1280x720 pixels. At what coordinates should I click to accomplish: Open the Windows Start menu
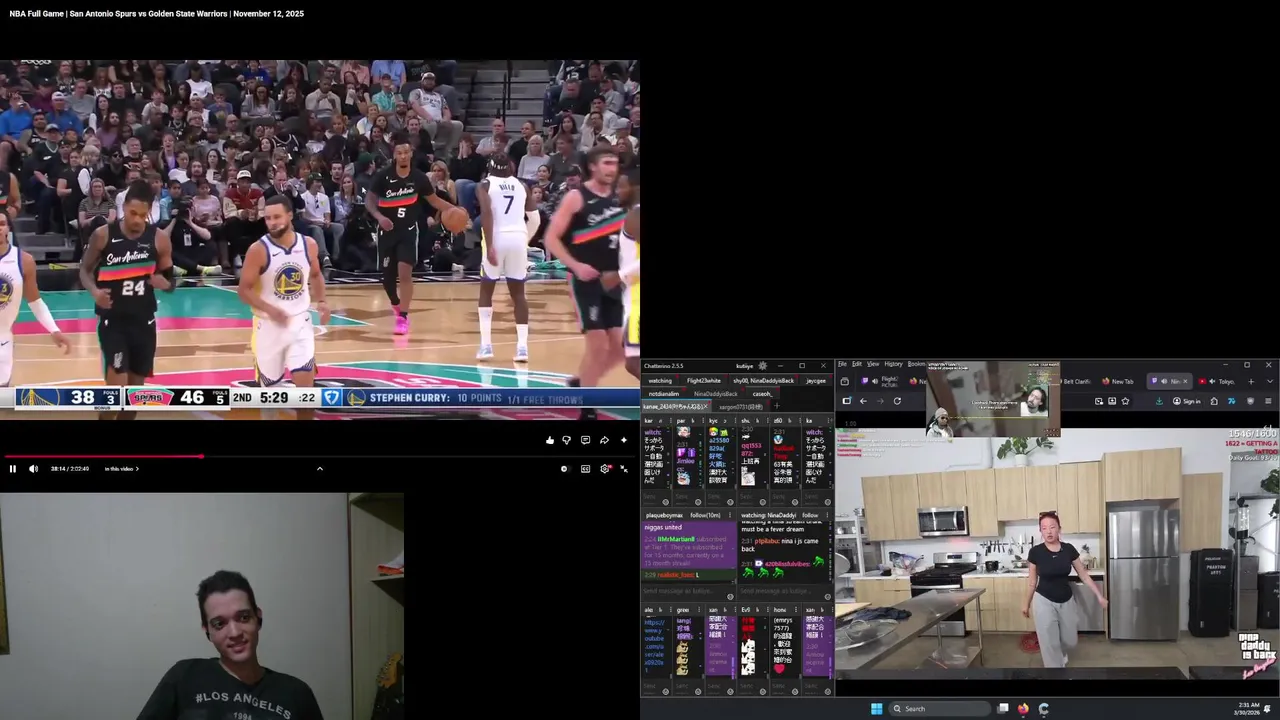[x=876, y=709]
